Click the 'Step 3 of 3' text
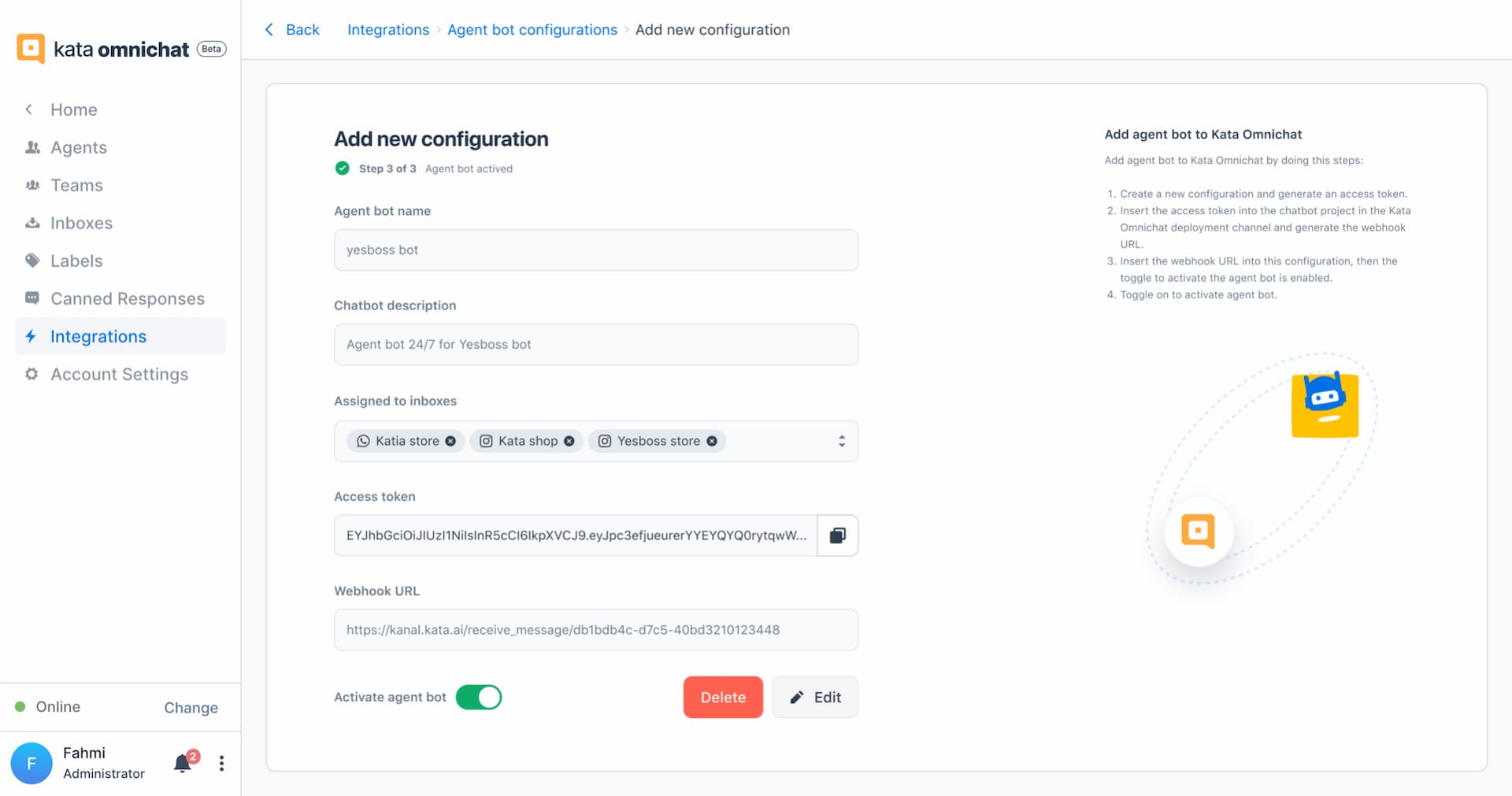The image size is (1512, 796). 387,168
